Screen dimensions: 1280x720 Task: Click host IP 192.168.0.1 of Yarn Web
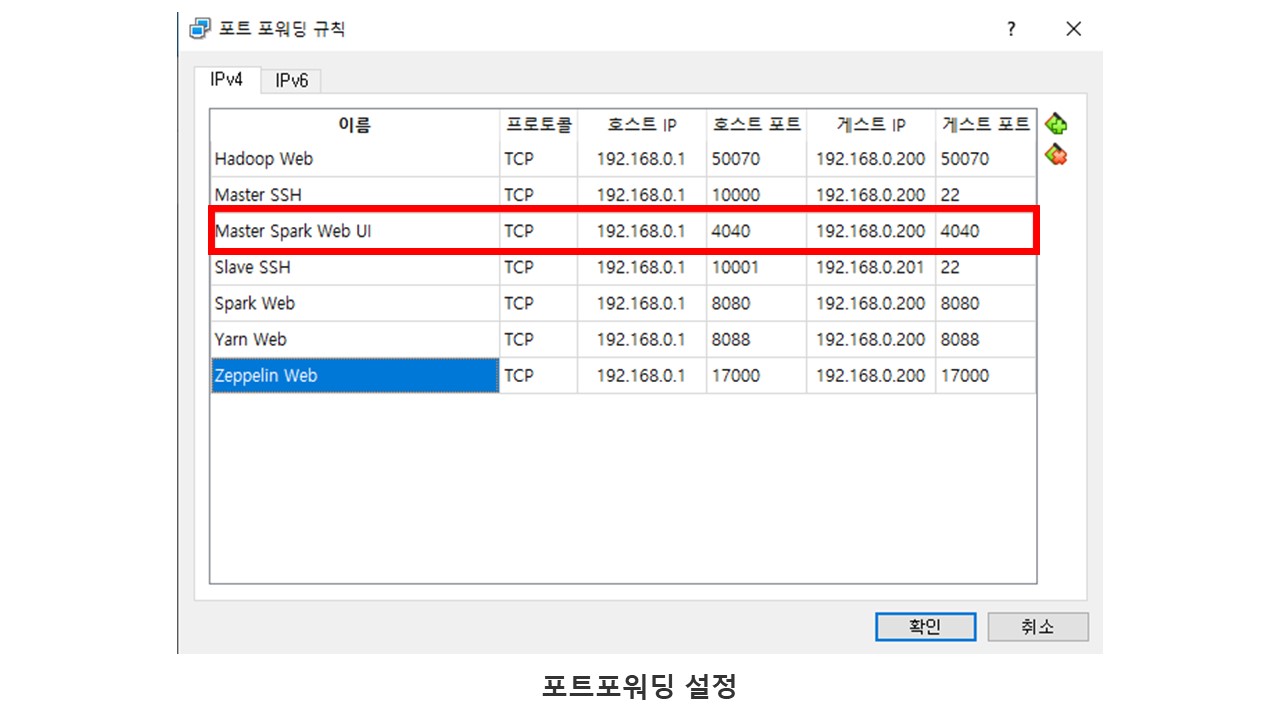click(642, 339)
